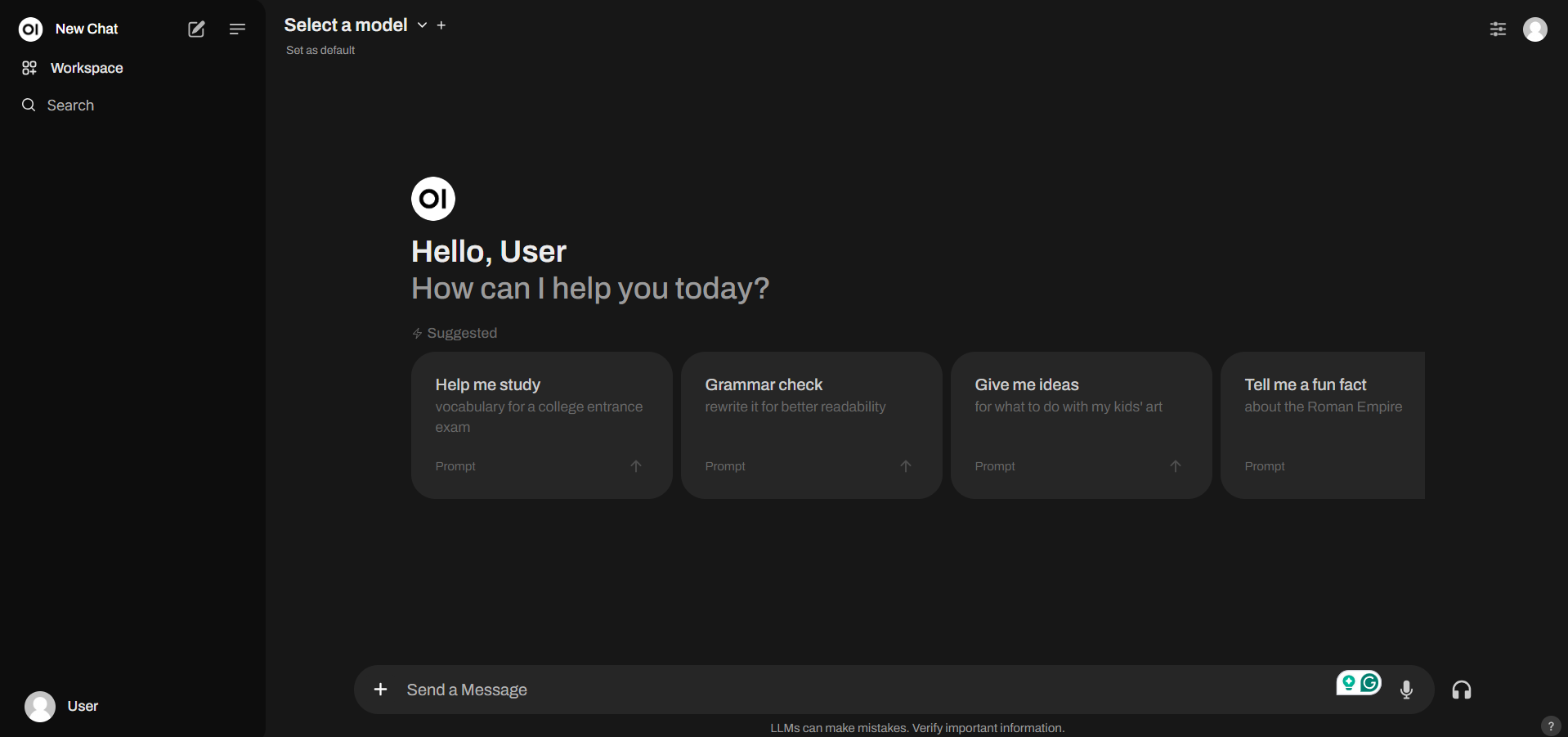Open the help question mark button
Screen dimensions: 1568x737
pos(1551,726)
